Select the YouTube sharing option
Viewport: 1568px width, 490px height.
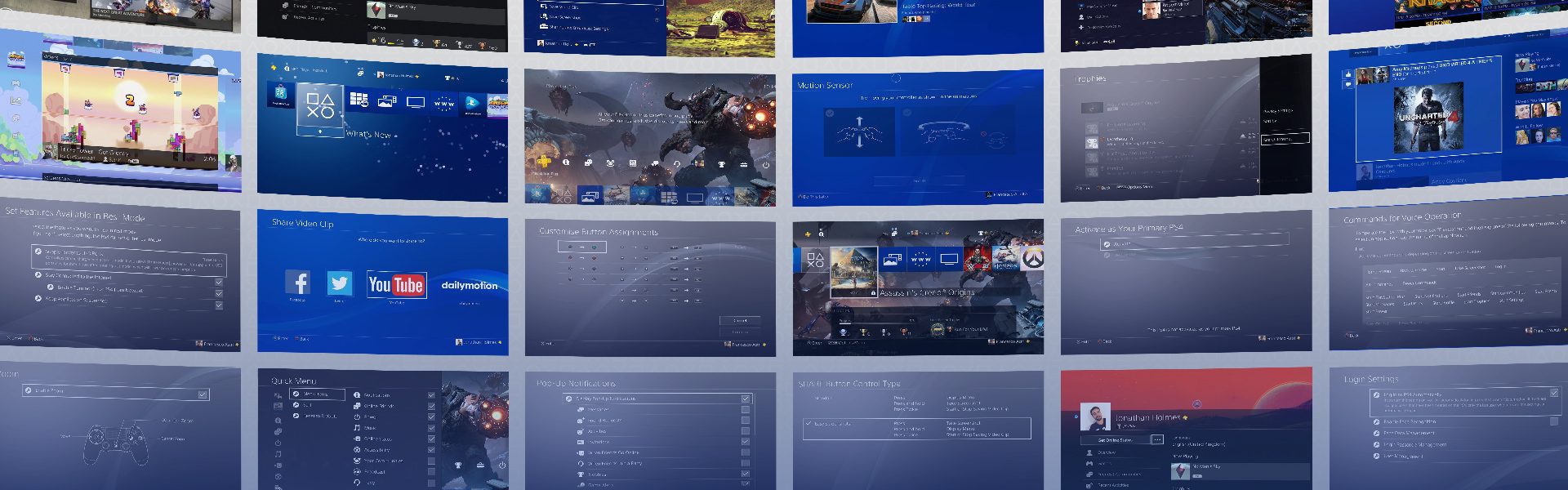pyautogui.click(x=396, y=284)
